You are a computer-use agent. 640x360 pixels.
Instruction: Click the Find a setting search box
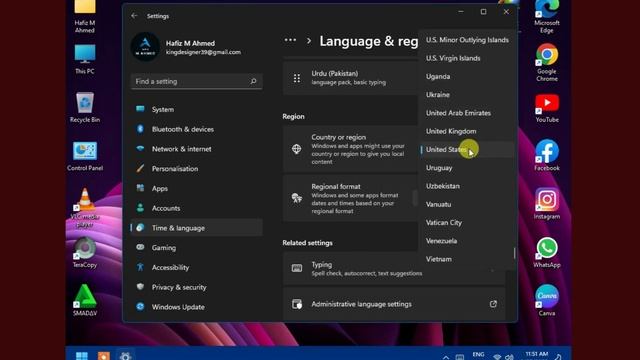[x=196, y=81]
